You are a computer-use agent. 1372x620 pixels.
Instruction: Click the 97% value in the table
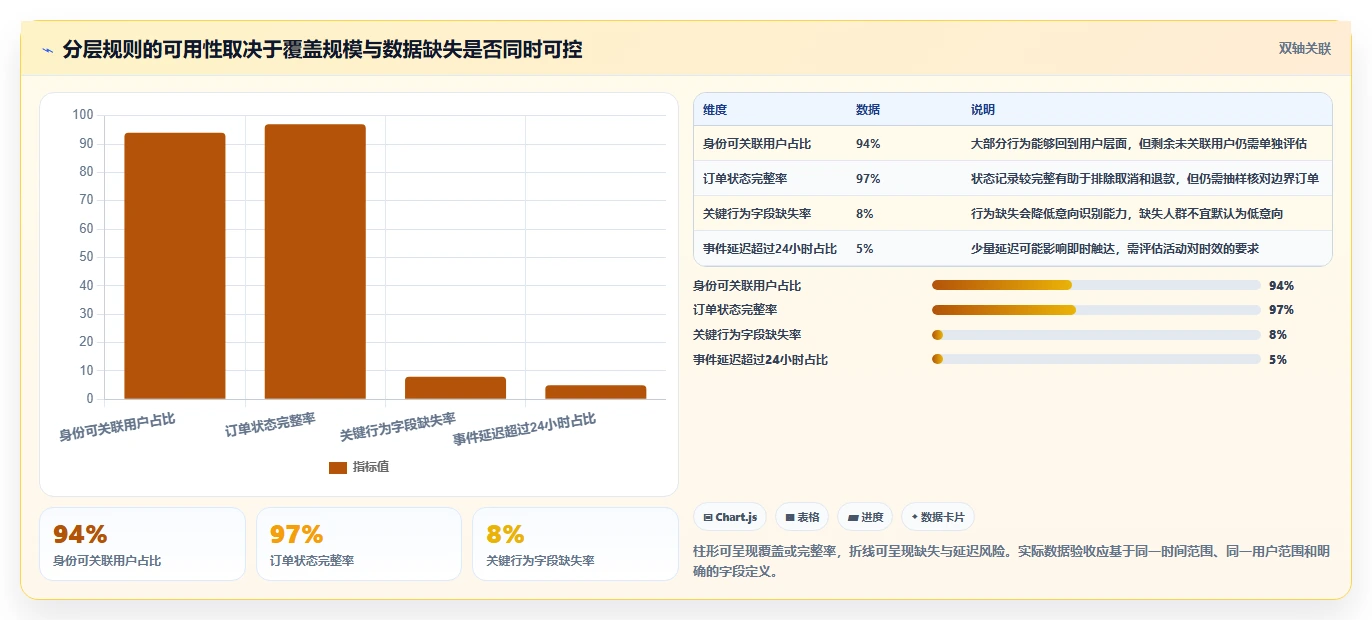point(868,179)
